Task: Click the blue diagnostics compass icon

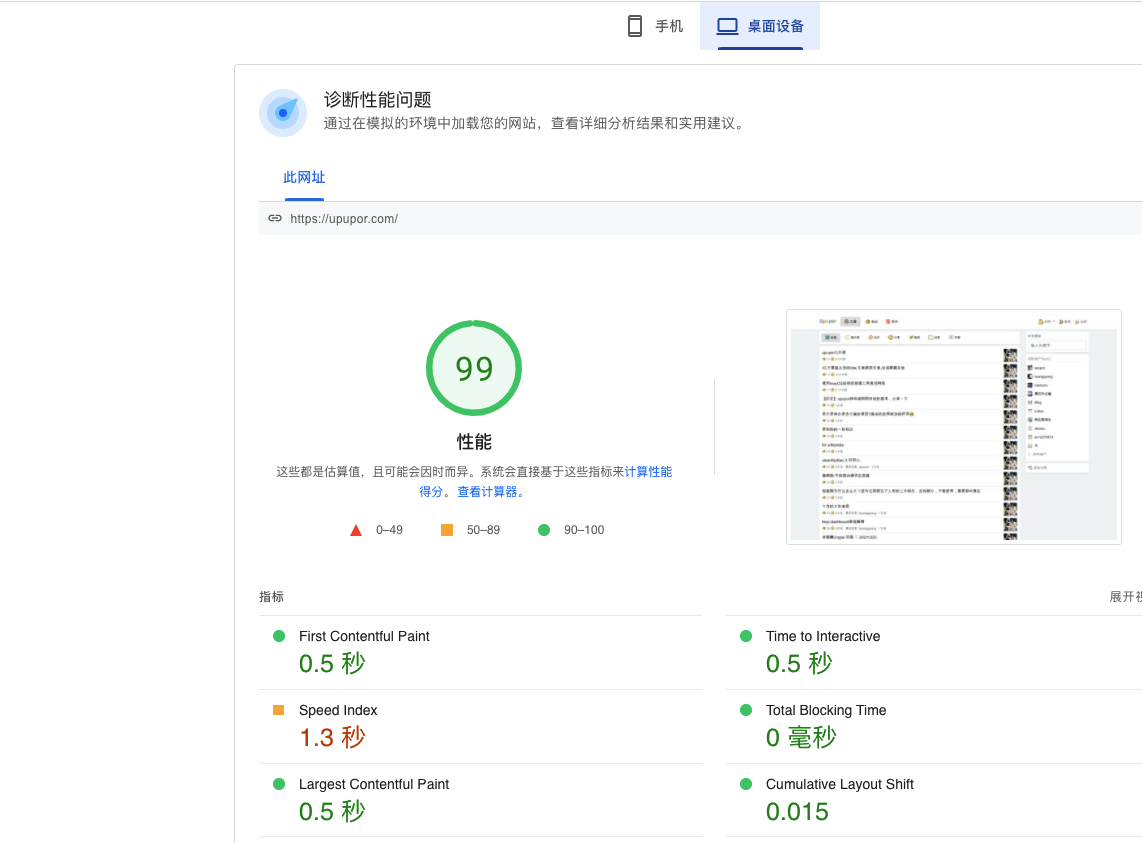Action: click(283, 113)
